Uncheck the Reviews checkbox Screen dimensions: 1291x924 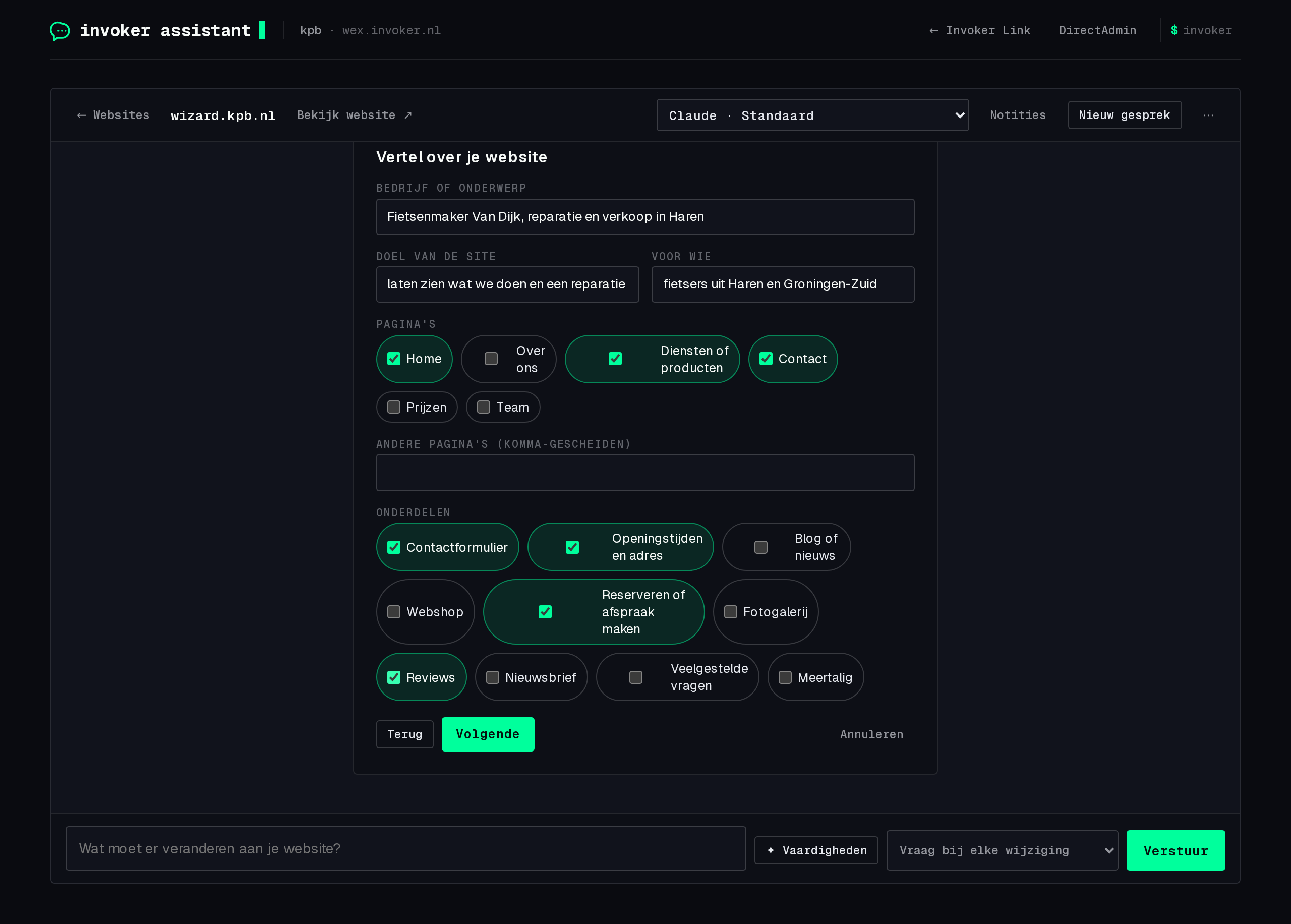pyautogui.click(x=393, y=678)
